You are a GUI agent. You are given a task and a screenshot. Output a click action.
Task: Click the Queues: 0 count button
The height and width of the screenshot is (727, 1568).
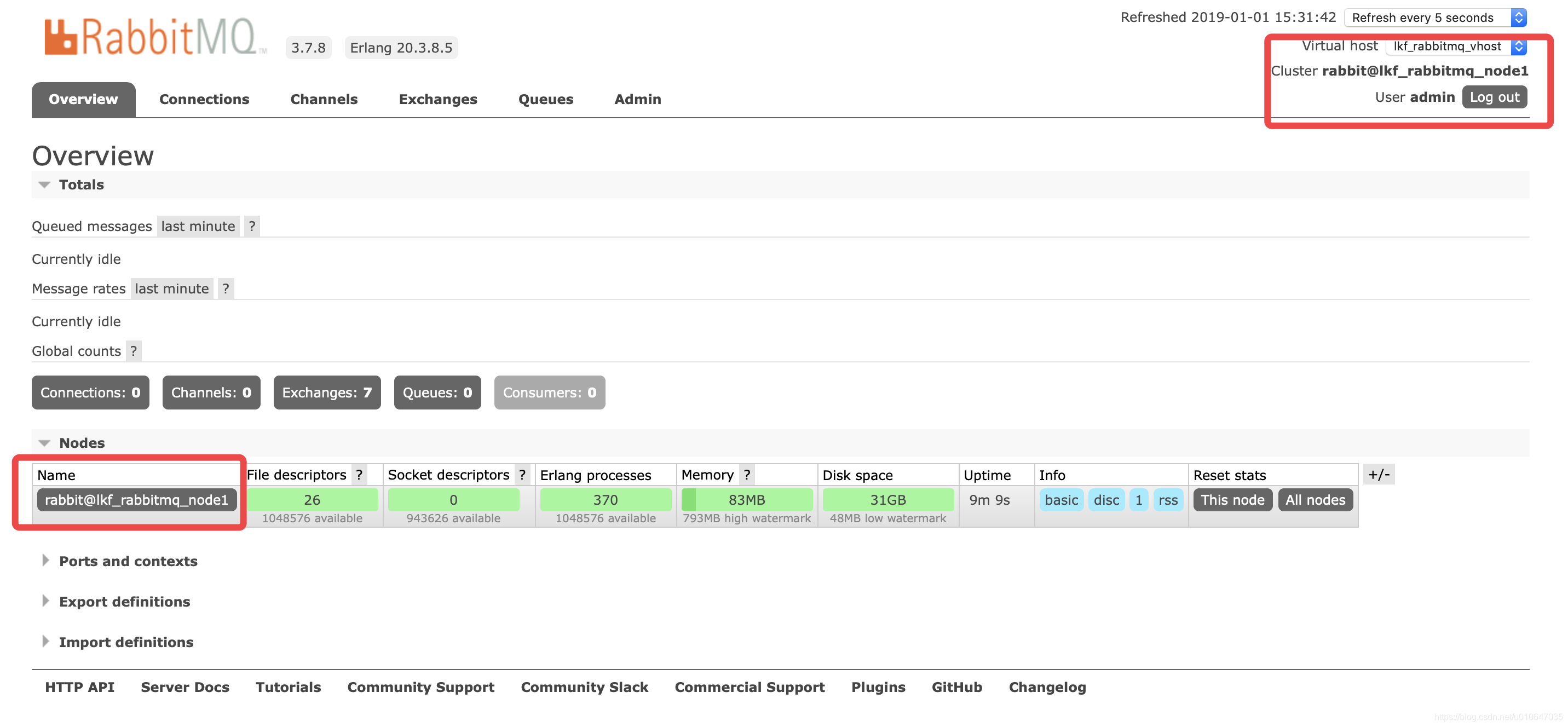coord(437,393)
